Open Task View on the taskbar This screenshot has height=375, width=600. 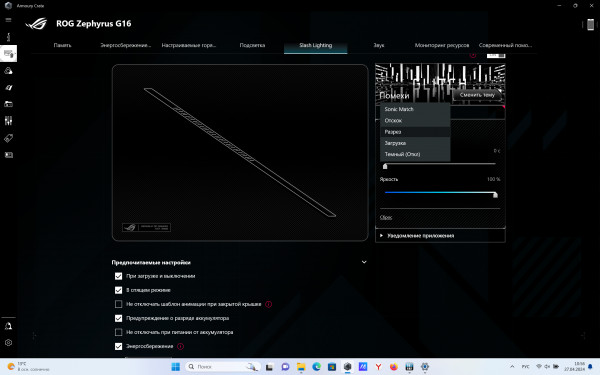pos(270,367)
